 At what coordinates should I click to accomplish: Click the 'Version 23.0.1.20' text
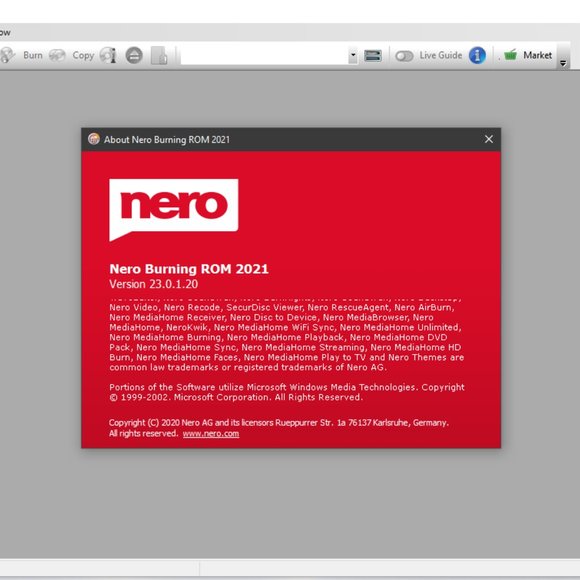(x=154, y=284)
